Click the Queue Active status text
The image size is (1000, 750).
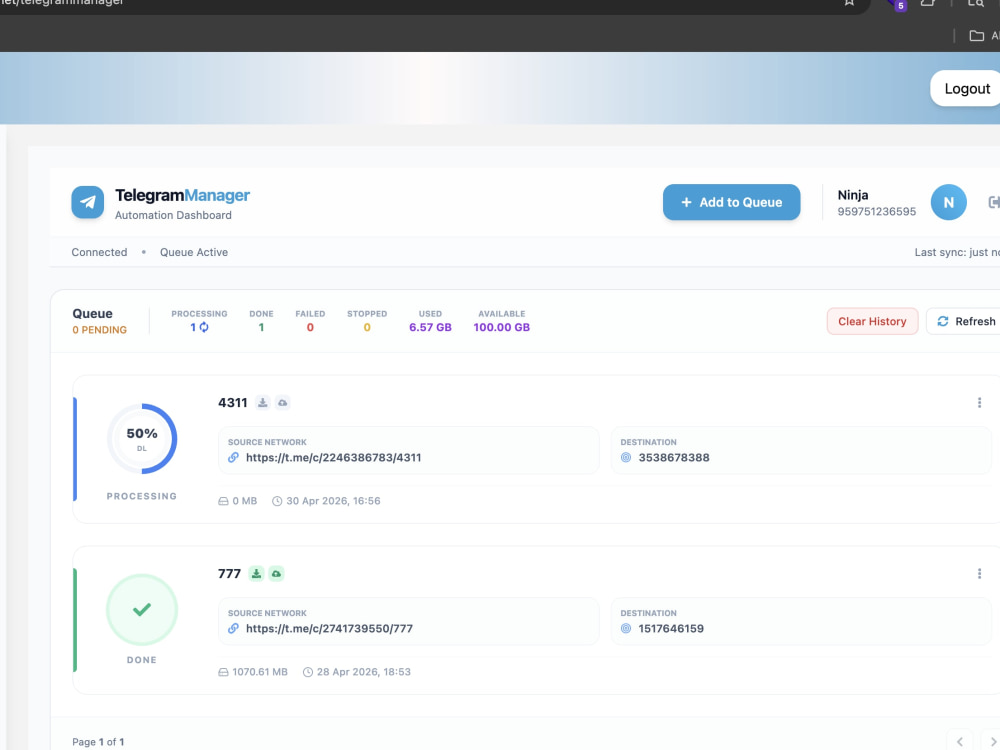[x=194, y=252]
